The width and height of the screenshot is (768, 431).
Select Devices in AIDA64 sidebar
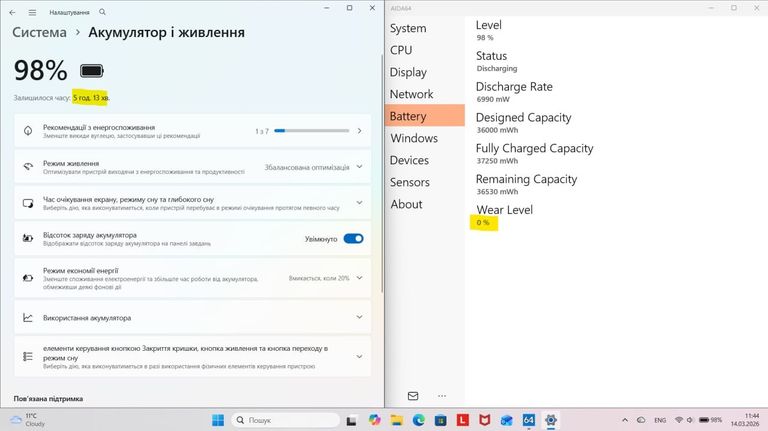click(x=409, y=160)
